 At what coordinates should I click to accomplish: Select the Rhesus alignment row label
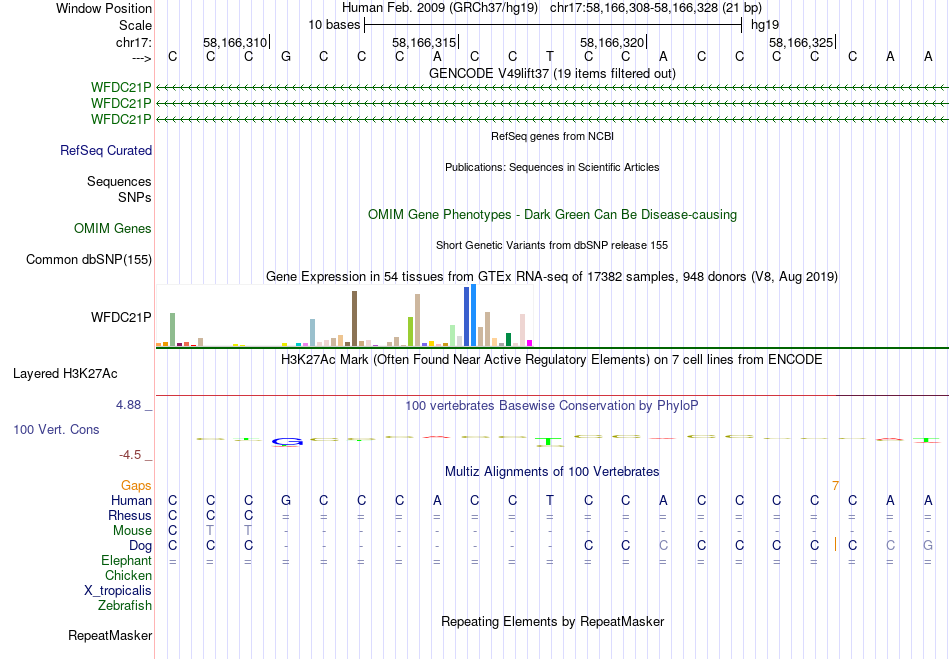tap(130, 515)
